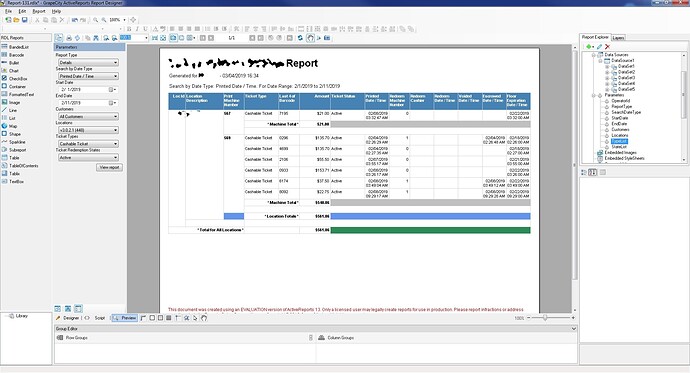
Task: Toggle bold formatting button
Action: coord(129,29)
